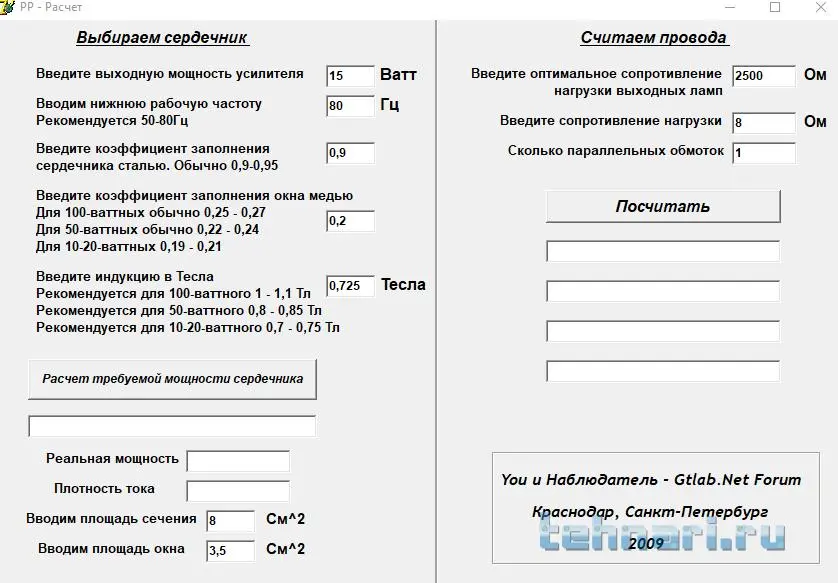Image resolution: width=838 pixels, height=583 pixels.
Task: Select the copper window fill coefficient field
Action: point(350,221)
